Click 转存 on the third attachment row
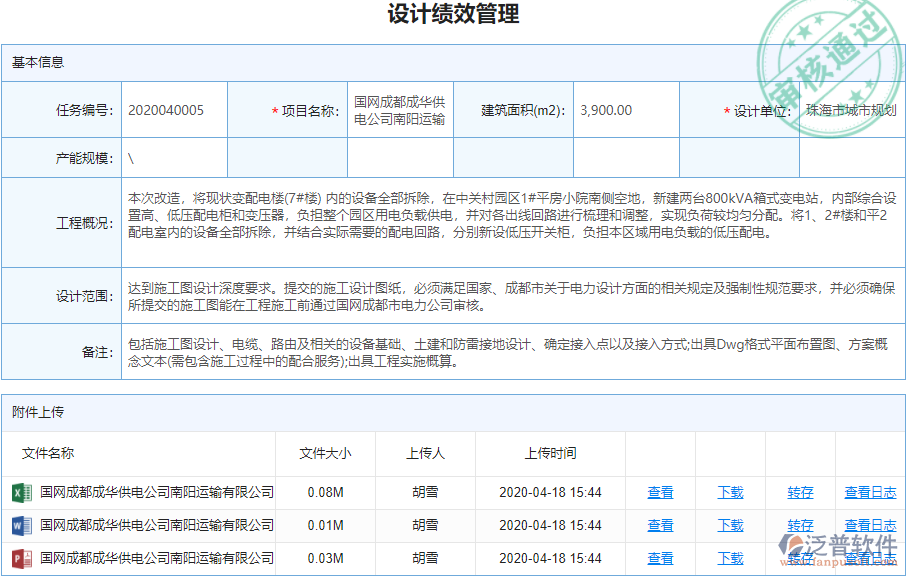The height and width of the screenshot is (578, 908). click(x=802, y=558)
